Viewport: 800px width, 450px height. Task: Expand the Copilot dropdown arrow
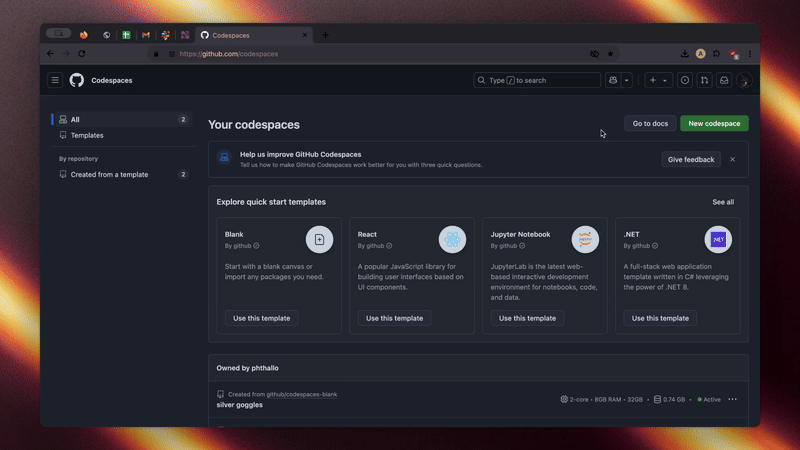point(627,80)
